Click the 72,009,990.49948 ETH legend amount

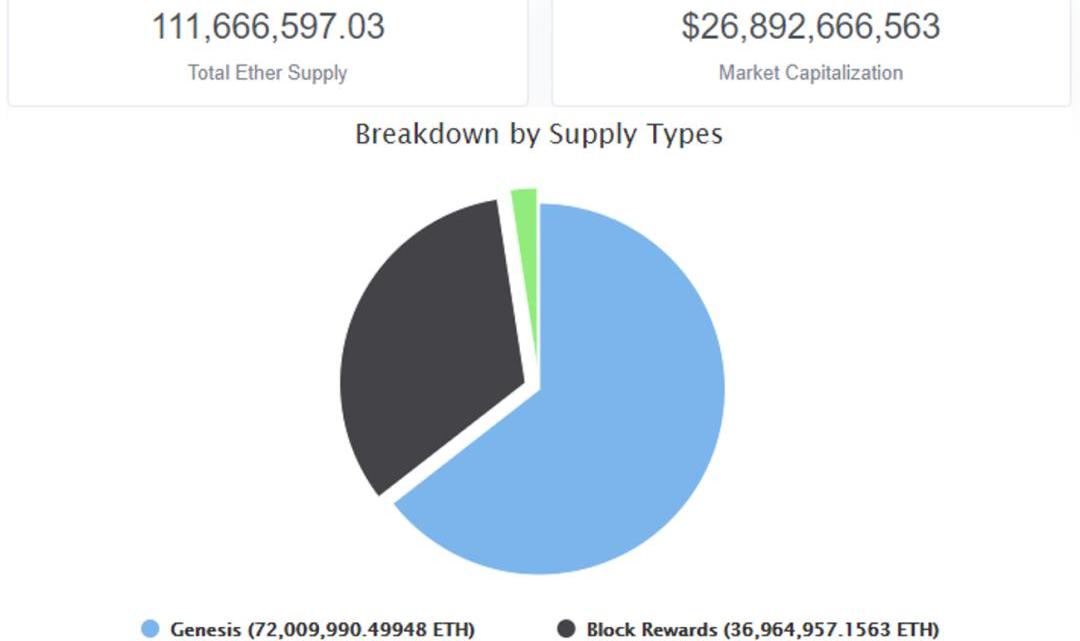362,629
